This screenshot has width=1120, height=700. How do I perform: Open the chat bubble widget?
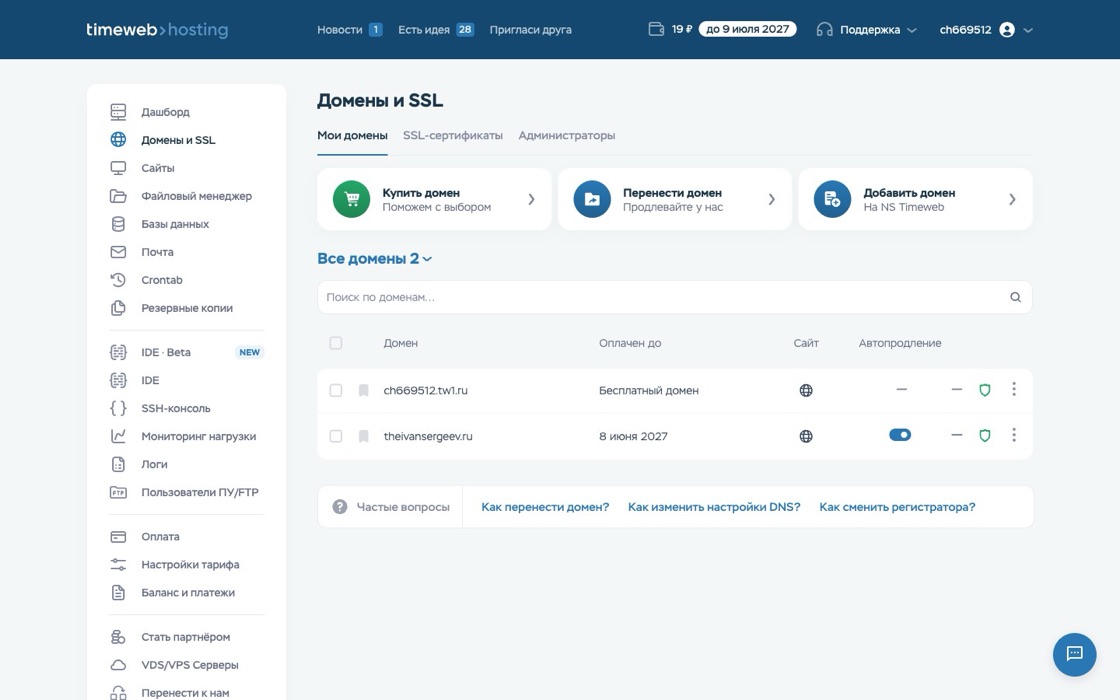(x=1074, y=654)
